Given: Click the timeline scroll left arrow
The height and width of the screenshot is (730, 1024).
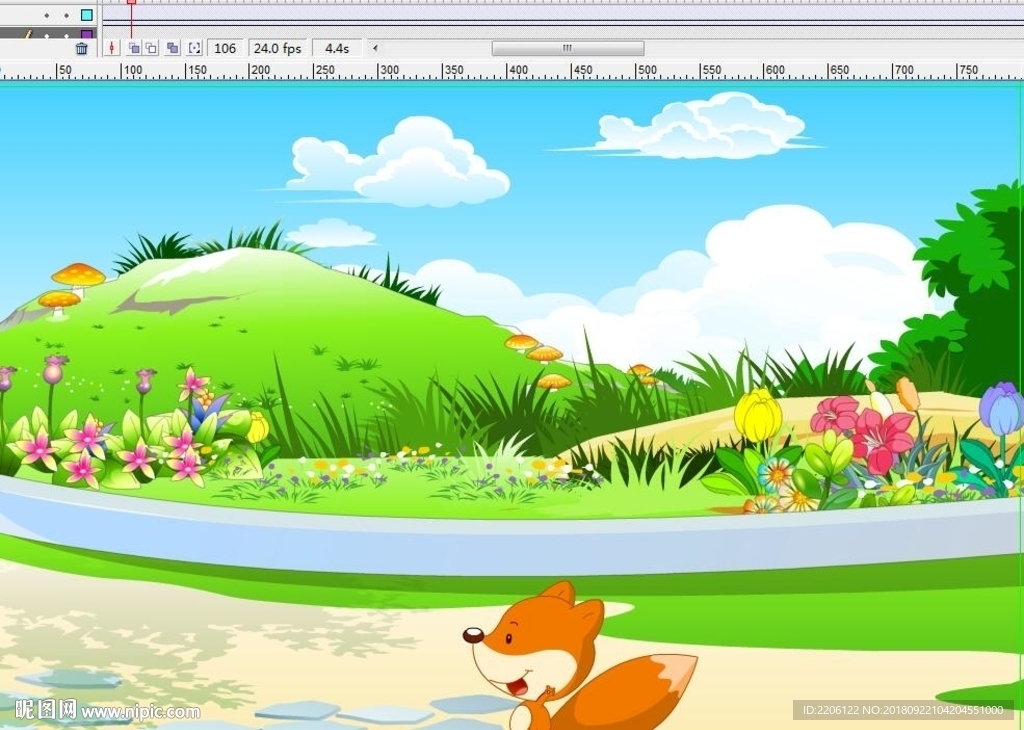Looking at the screenshot, I should pyautogui.click(x=375, y=48).
